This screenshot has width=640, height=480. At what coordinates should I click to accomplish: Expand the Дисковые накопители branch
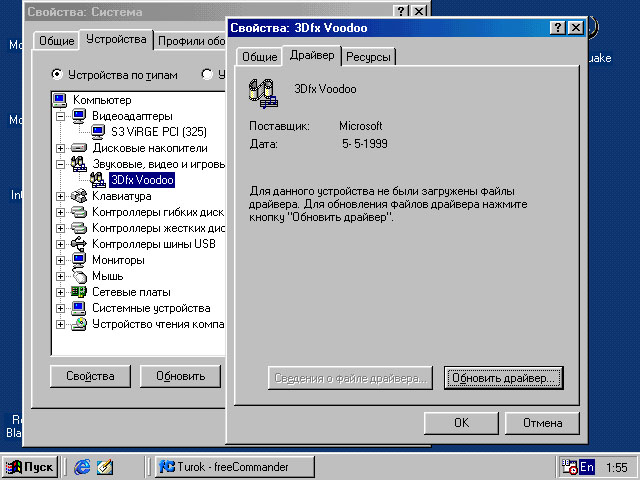pos(60,148)
